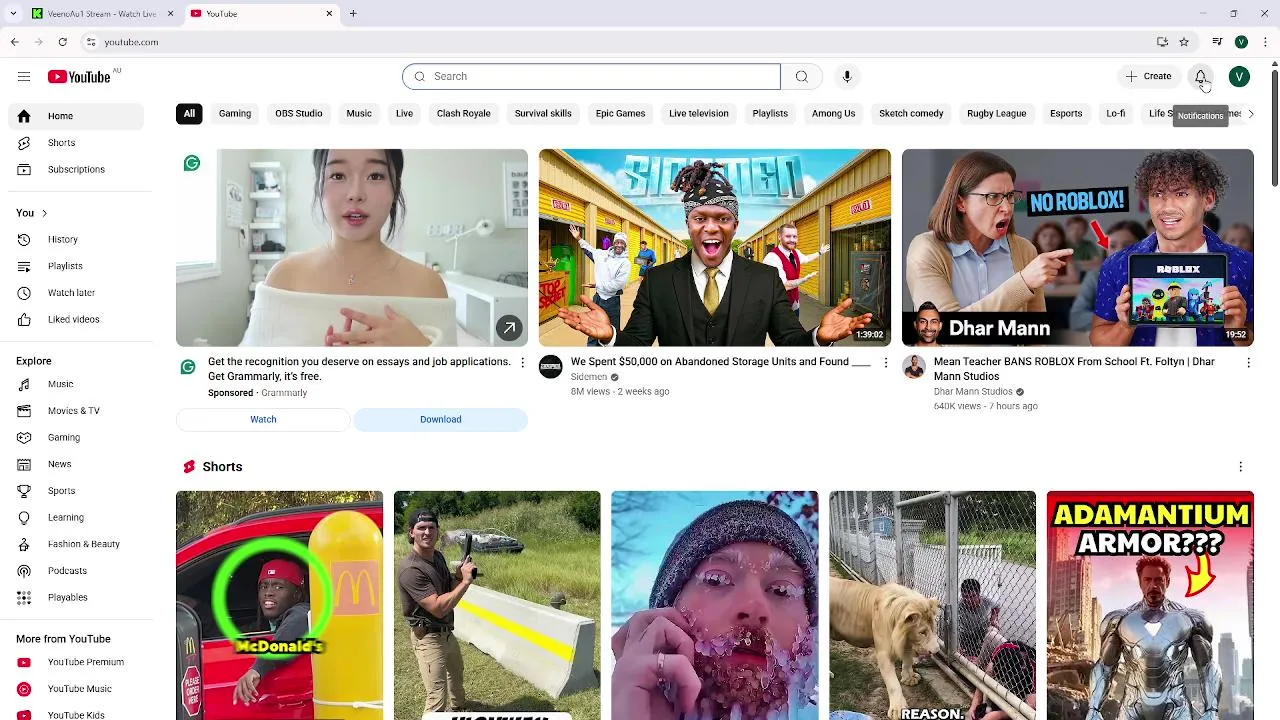Reload the page in Chrome
1280x720 pixels.
coord(62,42)
